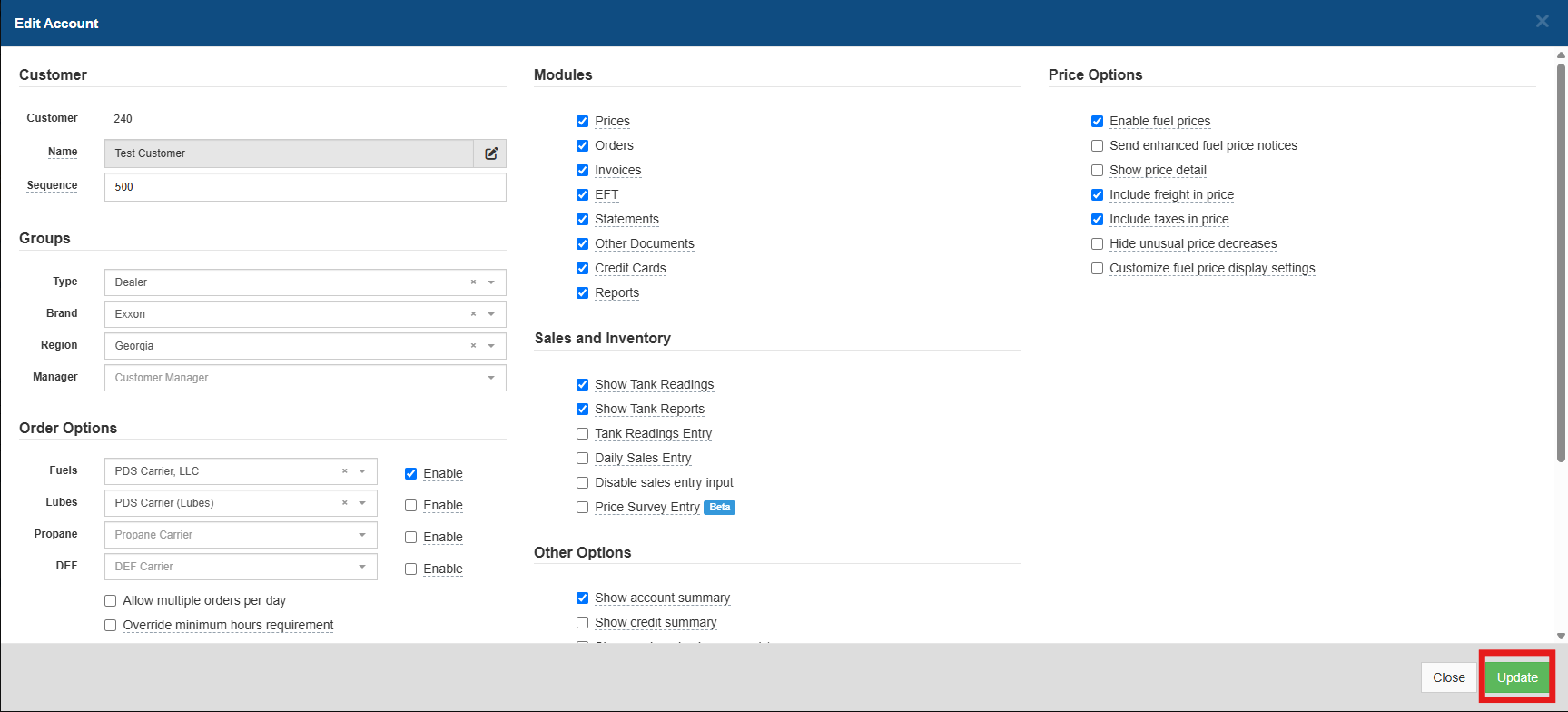Screen dimensions: 1568x712
Task: Click the Sequence field label
Action: click(52, 185)
